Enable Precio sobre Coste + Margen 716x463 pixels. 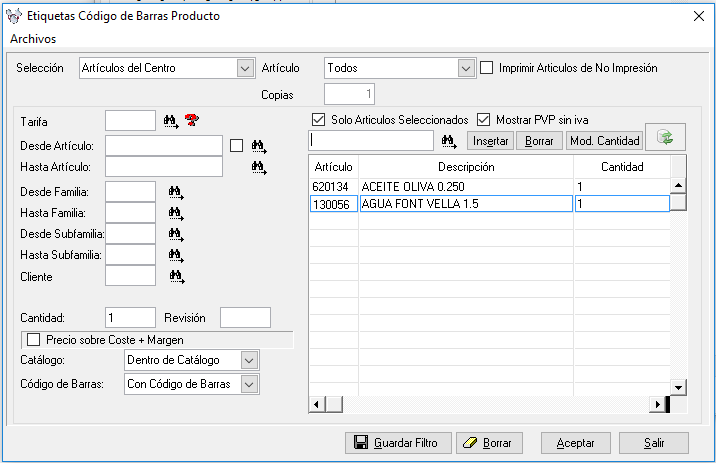pos(33,340)
